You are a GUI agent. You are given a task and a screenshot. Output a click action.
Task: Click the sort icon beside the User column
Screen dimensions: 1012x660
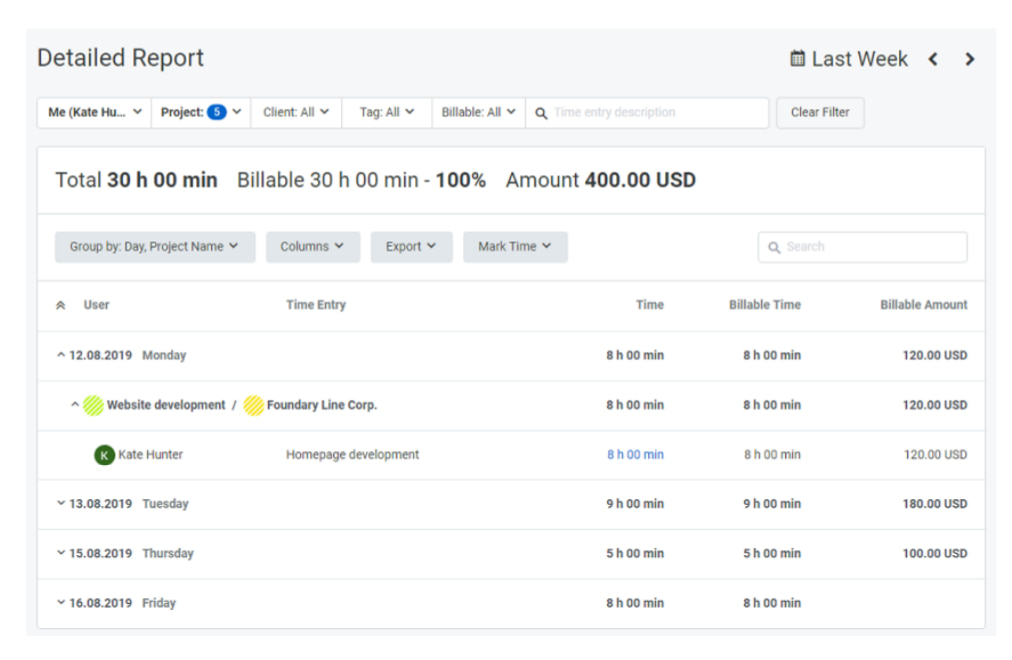click(60, 305)
